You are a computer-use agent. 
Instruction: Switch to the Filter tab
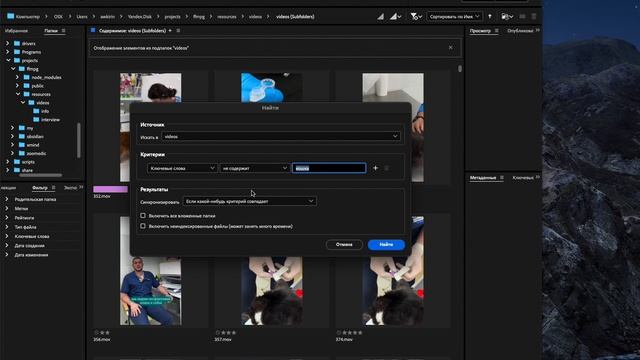coord(40,188)
